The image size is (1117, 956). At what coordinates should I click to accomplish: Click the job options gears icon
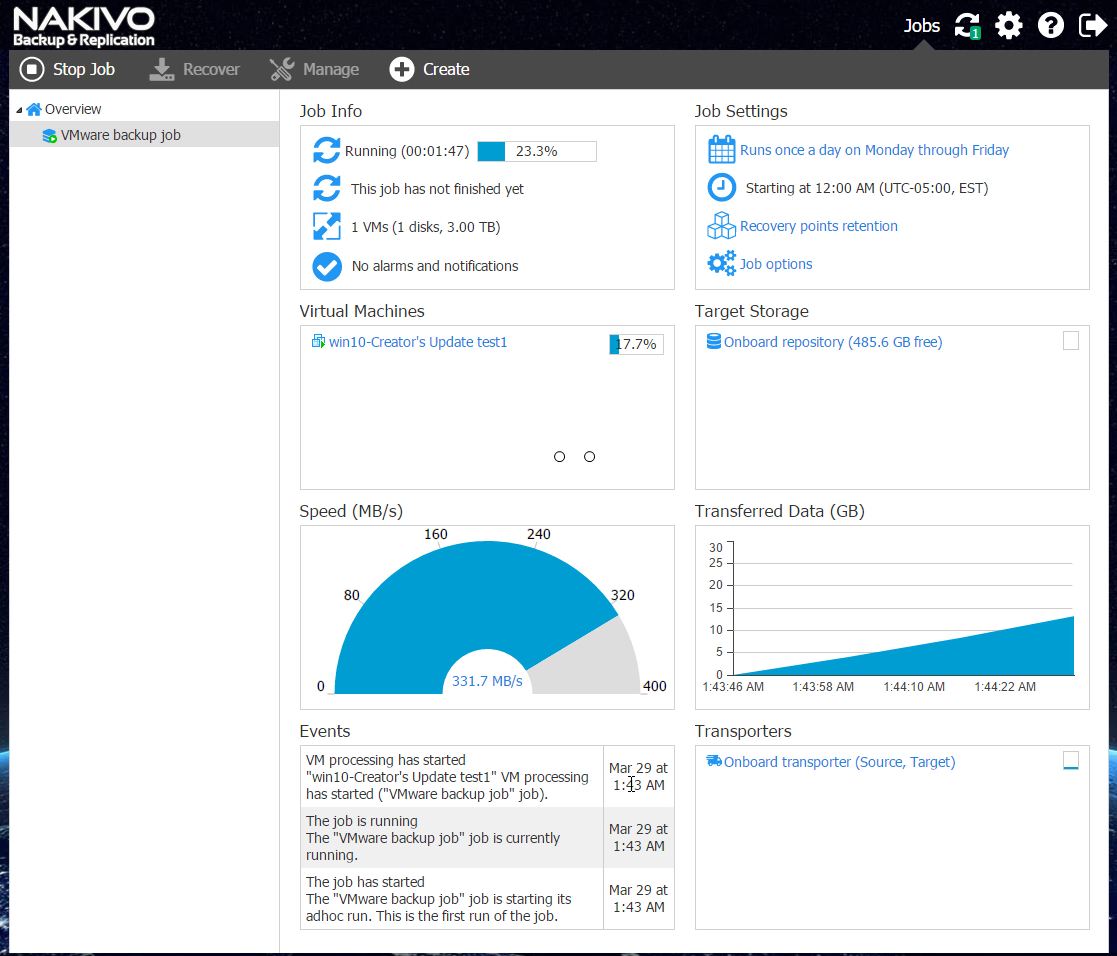coord(721,264)
